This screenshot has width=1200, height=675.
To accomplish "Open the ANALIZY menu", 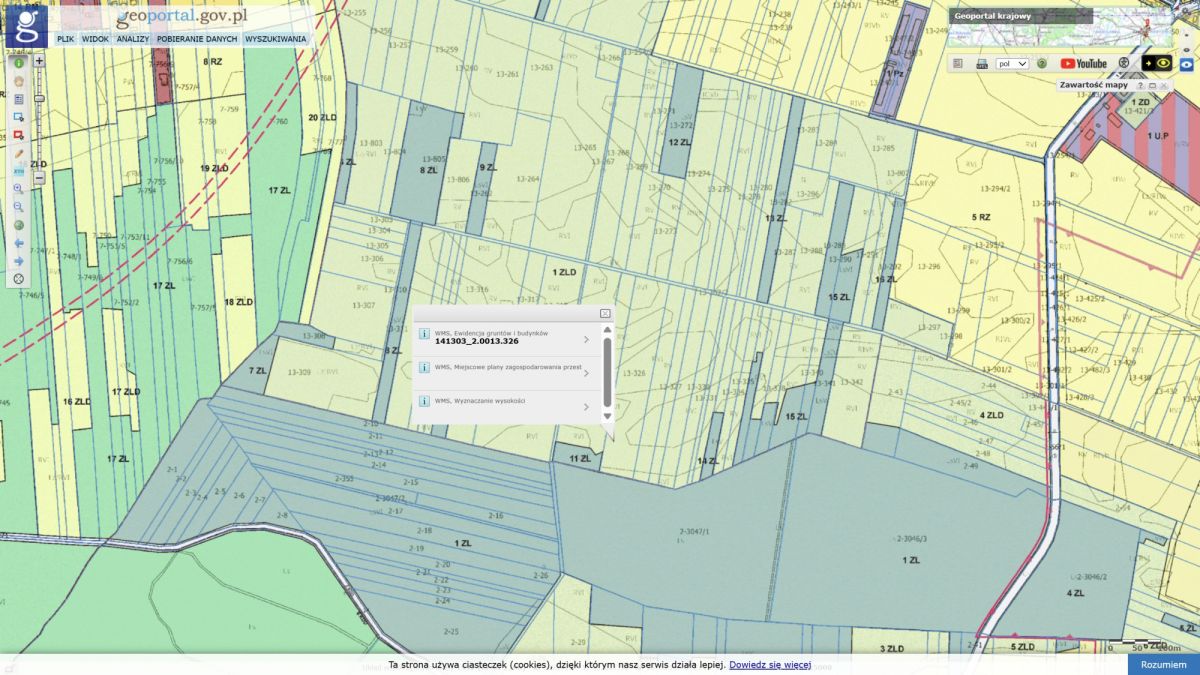I will 132,39.
